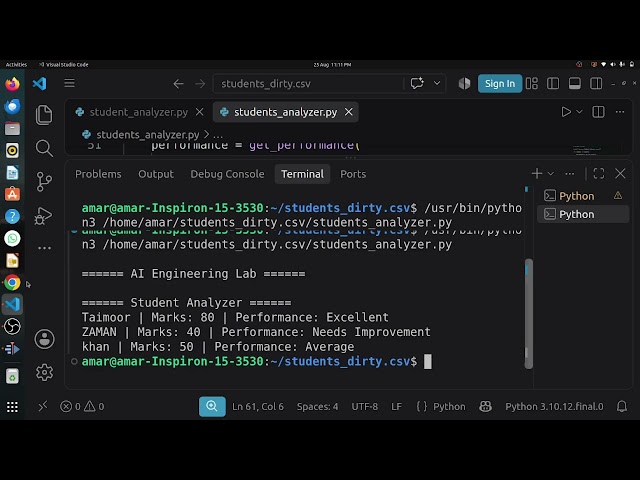This screenshot has height=480, width=640.
Task: Show errors and warnings count in status bar
Action: 82,407
